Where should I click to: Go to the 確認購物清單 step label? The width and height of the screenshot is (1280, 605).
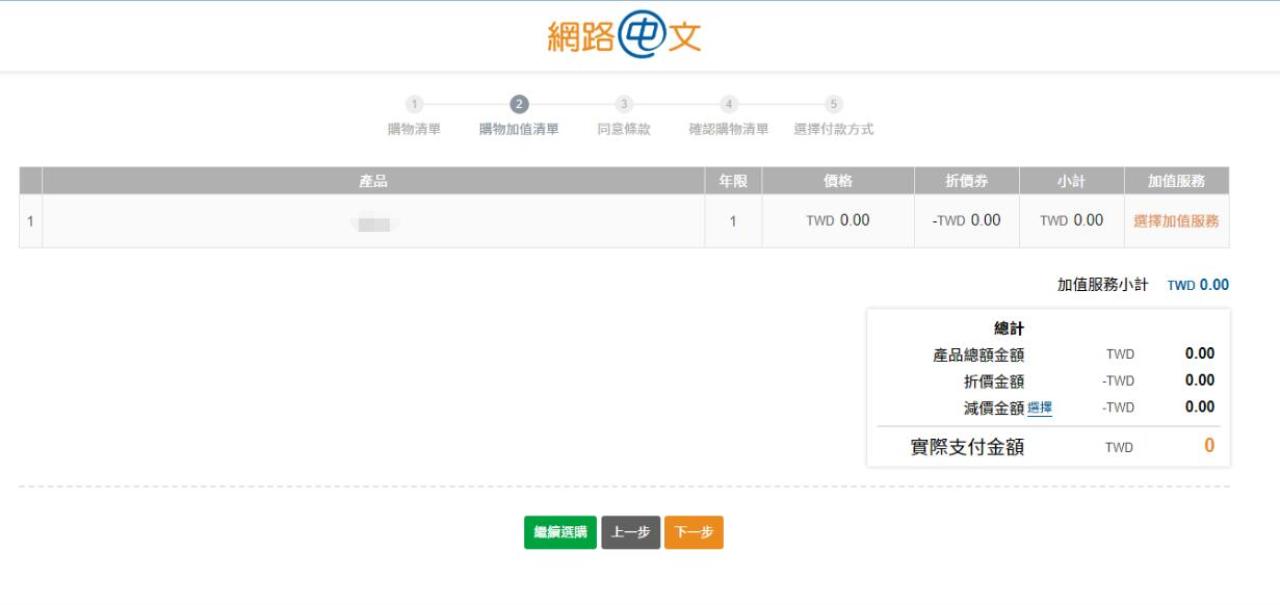click(729, 129)
